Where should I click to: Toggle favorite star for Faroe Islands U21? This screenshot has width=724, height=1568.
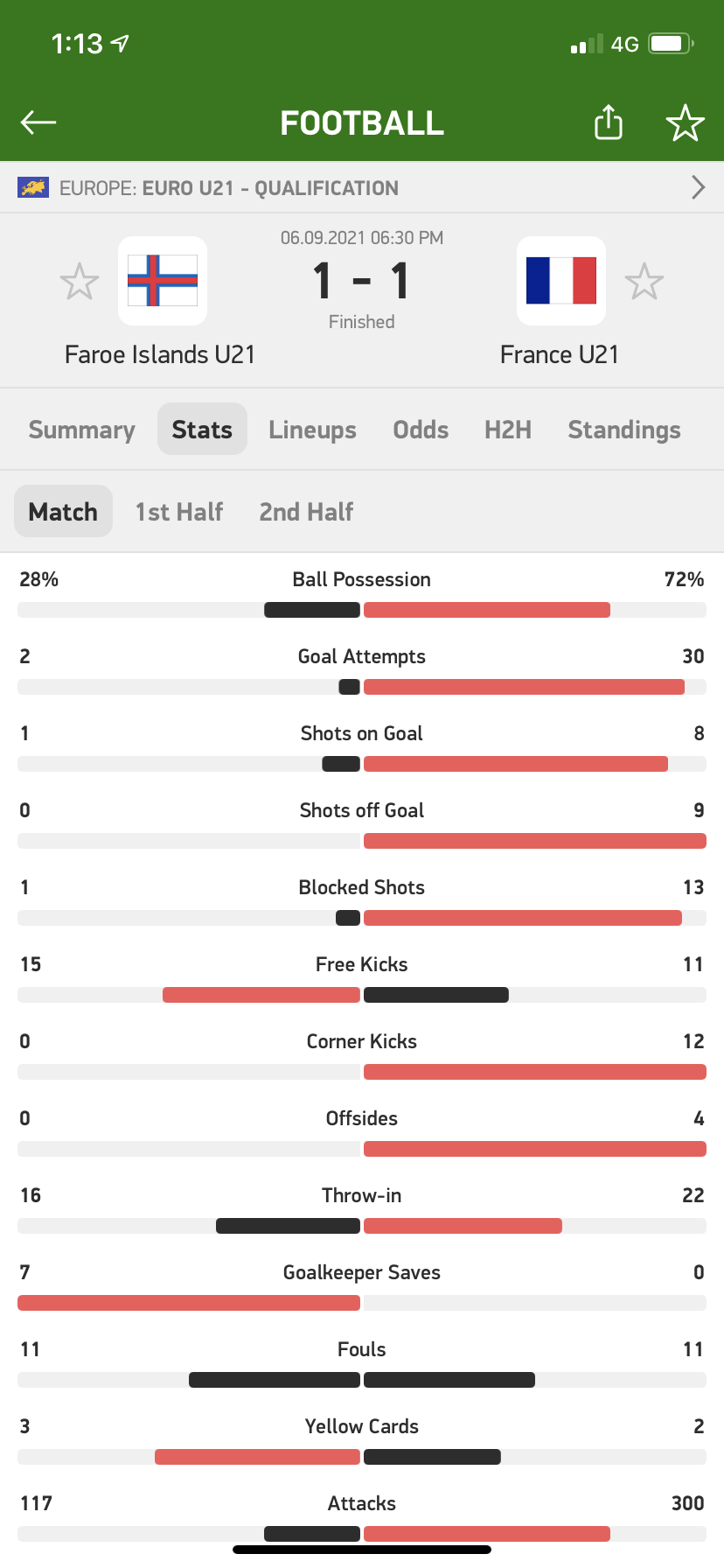tap(80, 282)
